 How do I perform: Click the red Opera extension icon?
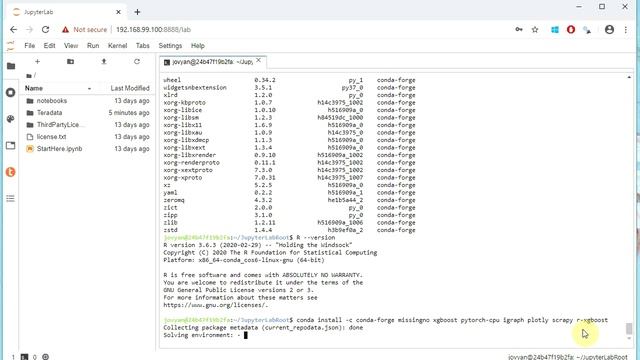571,29
